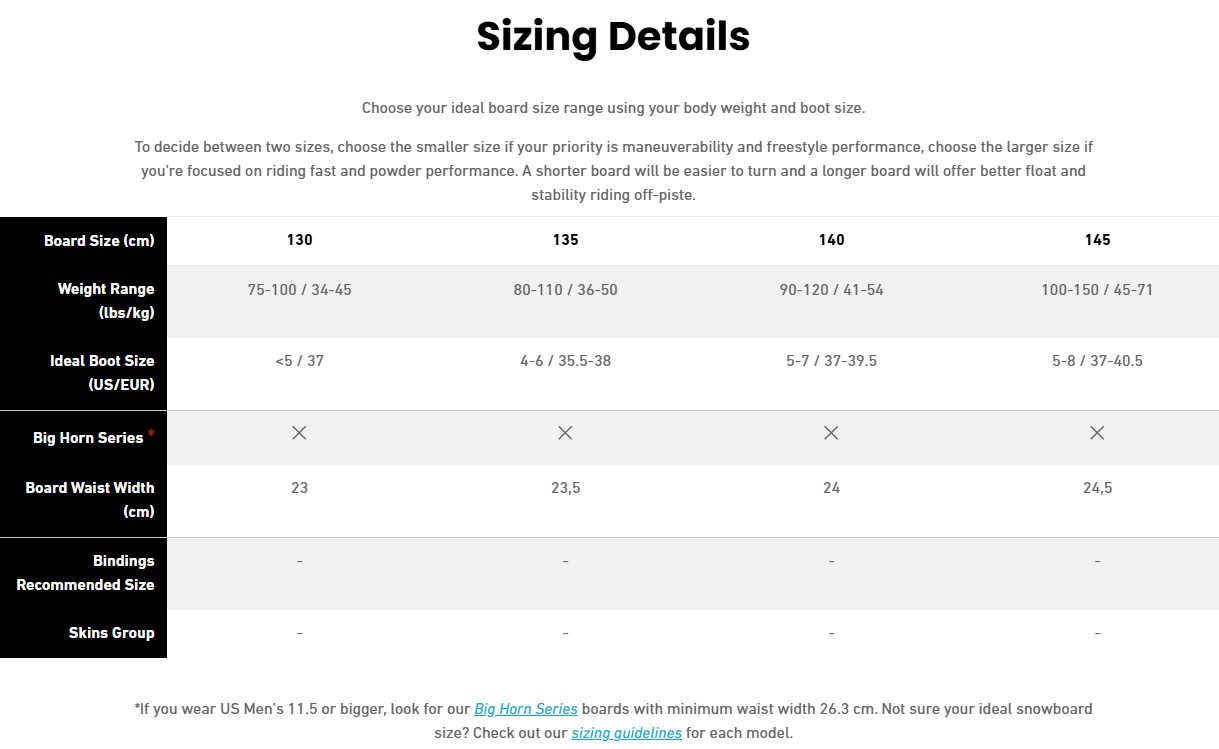Open the Big Horn Series link
The width and height of the screenshot is (1219, 749).
pyautogui.click(x=526, y=709)
